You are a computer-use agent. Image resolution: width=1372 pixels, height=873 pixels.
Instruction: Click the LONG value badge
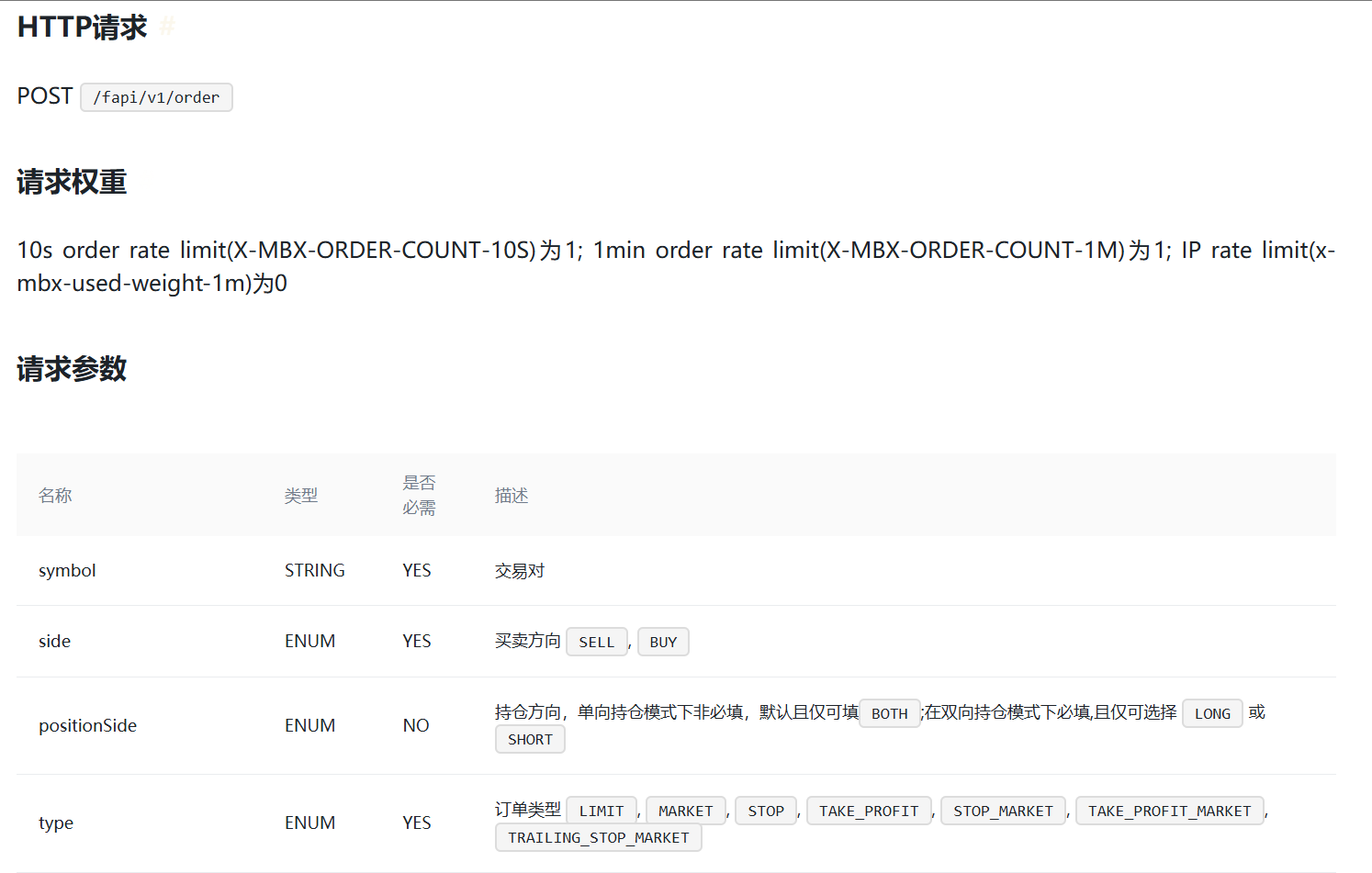tap(1211, 713)
